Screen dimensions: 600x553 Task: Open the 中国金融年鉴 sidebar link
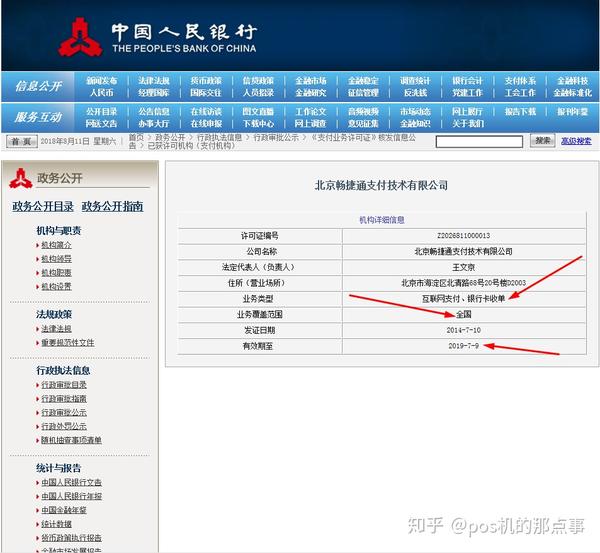coord(64,510)
